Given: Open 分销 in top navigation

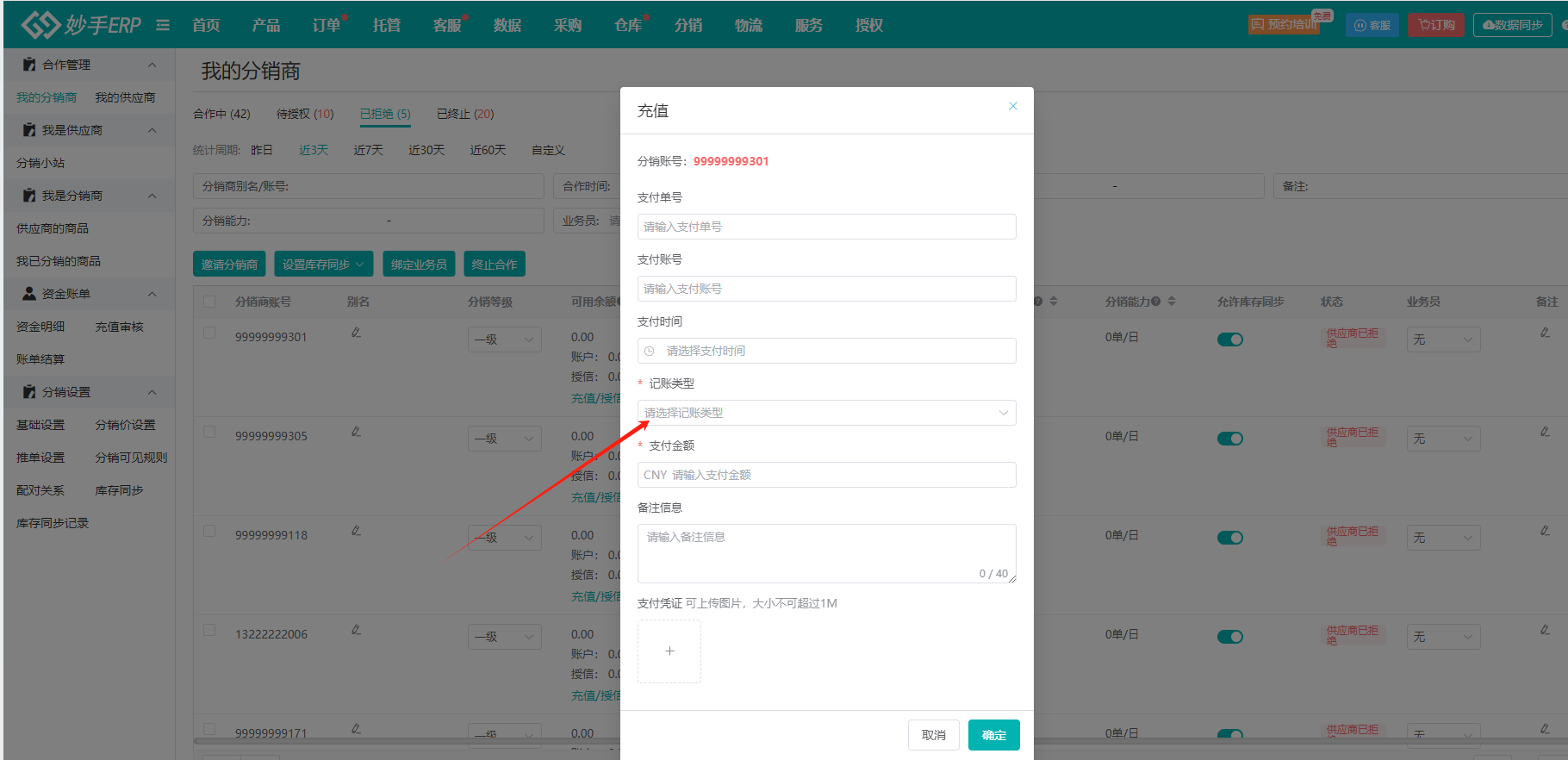Looking at the screenshot, I should (688, 25).
